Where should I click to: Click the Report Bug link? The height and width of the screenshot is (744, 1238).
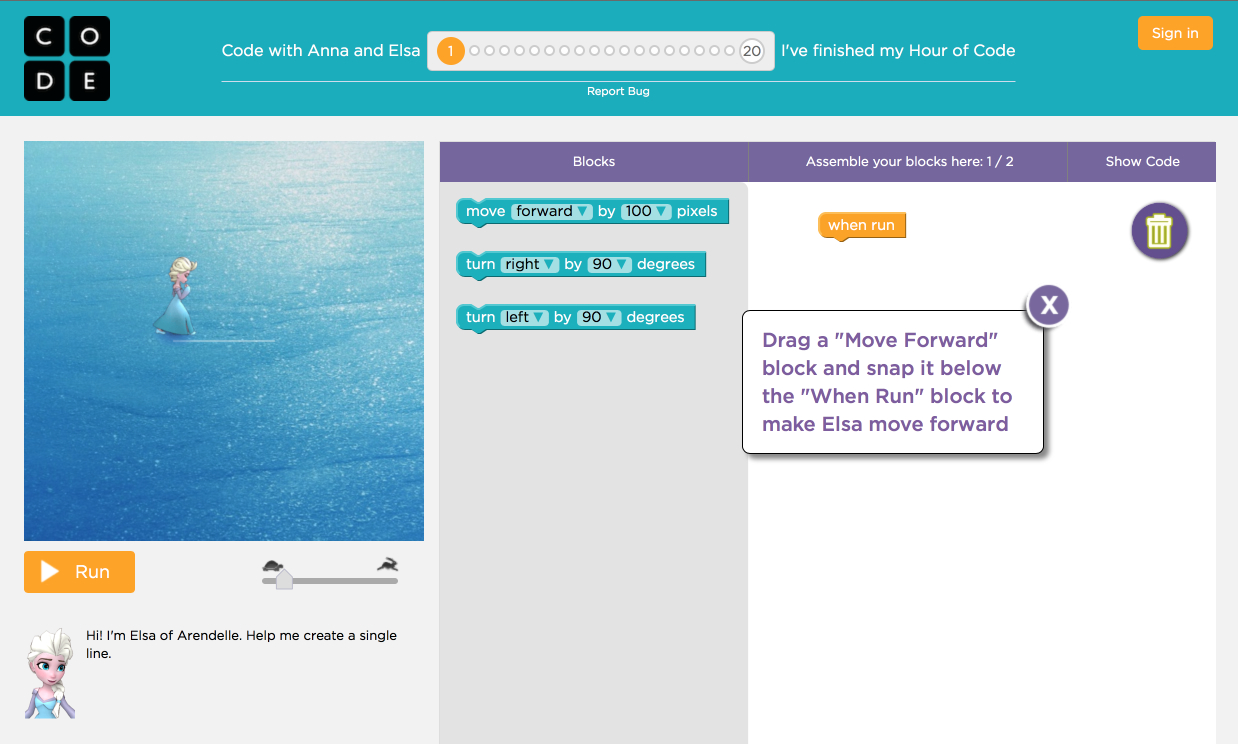click(x=618, y=91)
